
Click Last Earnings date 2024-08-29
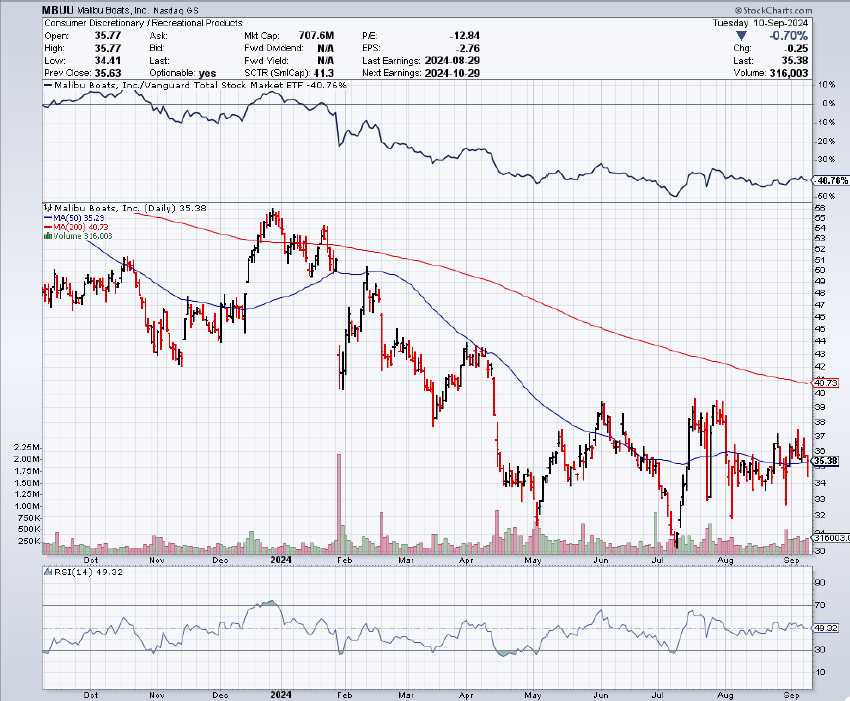pyautogui.click(x=452, y=60)
